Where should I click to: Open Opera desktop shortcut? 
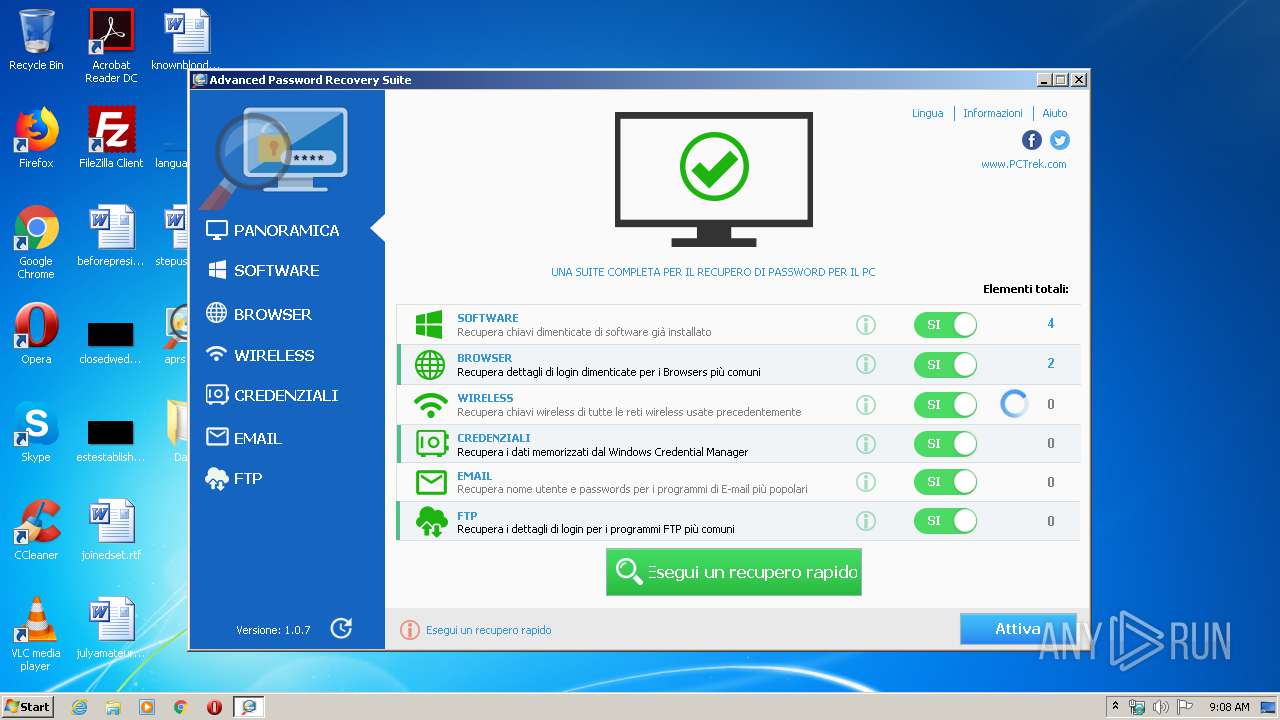click(36, 334)
